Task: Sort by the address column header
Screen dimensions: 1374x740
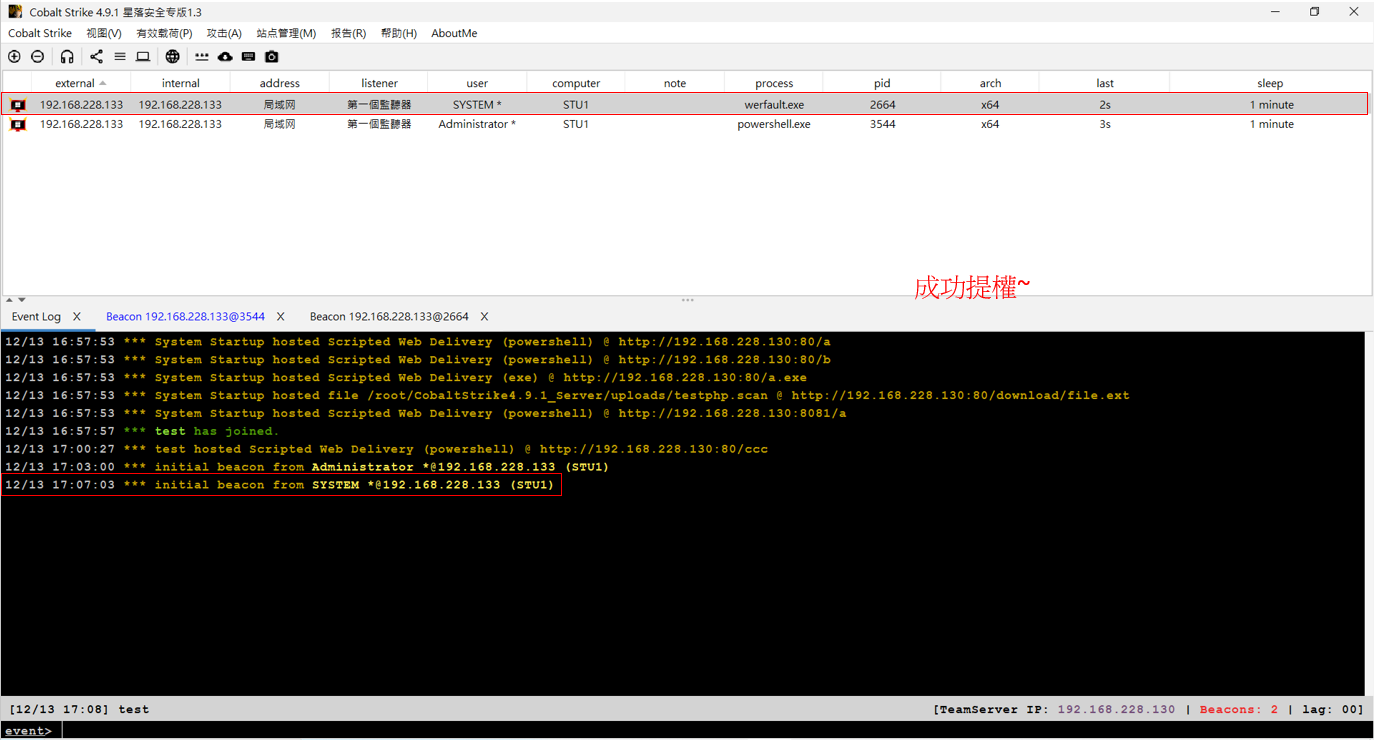Action: tap(280, 83)
